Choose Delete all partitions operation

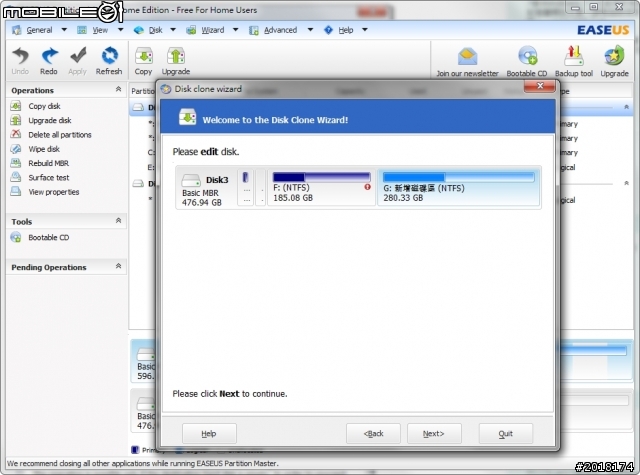pos(60,135)
